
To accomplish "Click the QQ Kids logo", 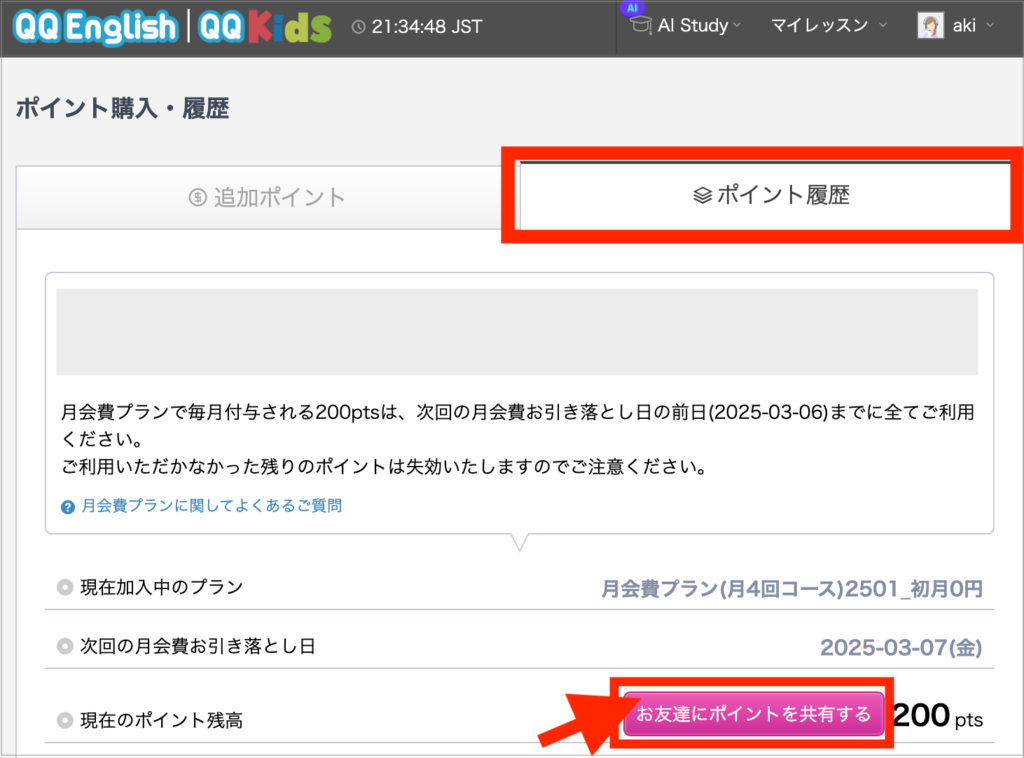I will coord(265,27).
